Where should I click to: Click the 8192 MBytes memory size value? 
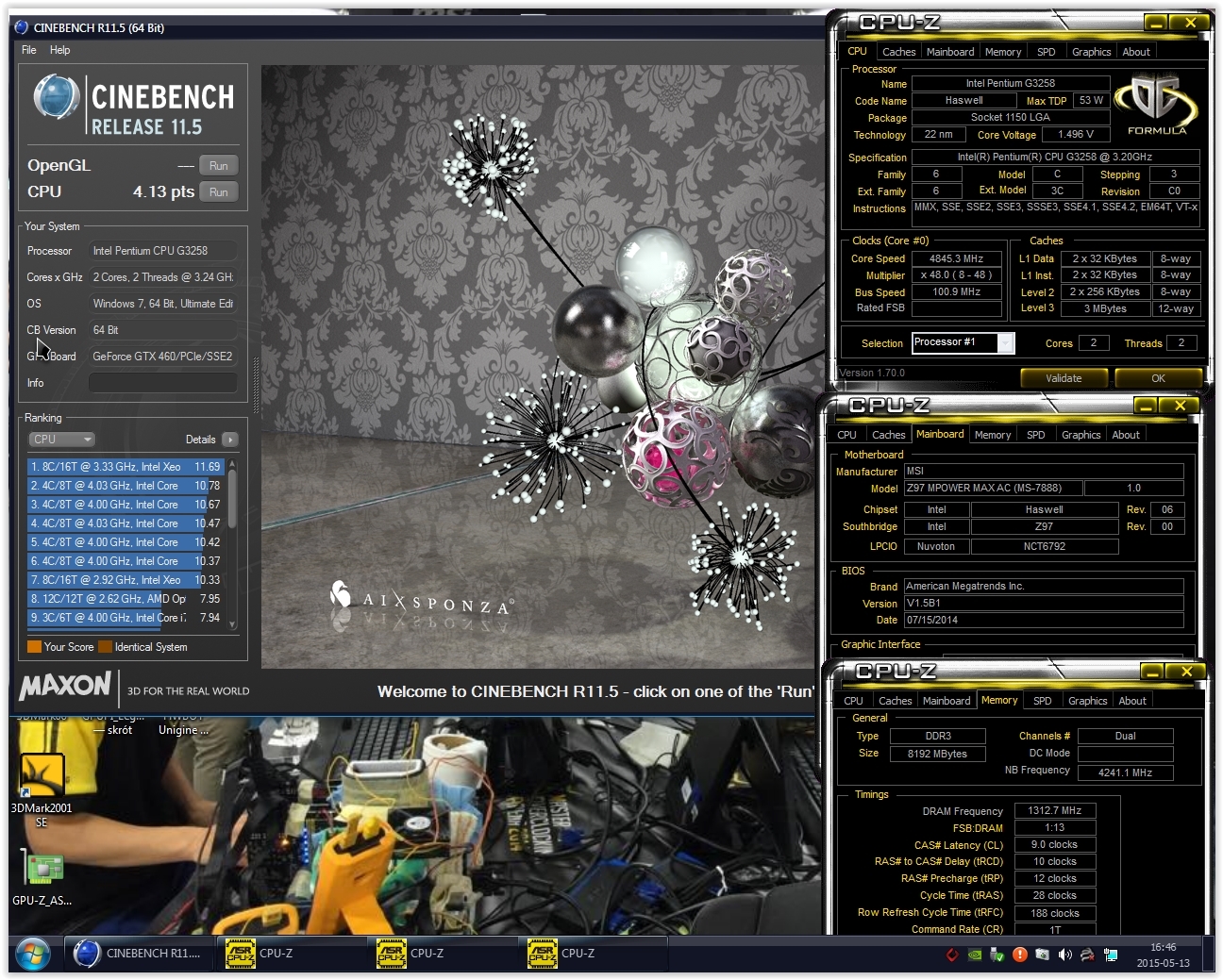click(x=937, y=754)
